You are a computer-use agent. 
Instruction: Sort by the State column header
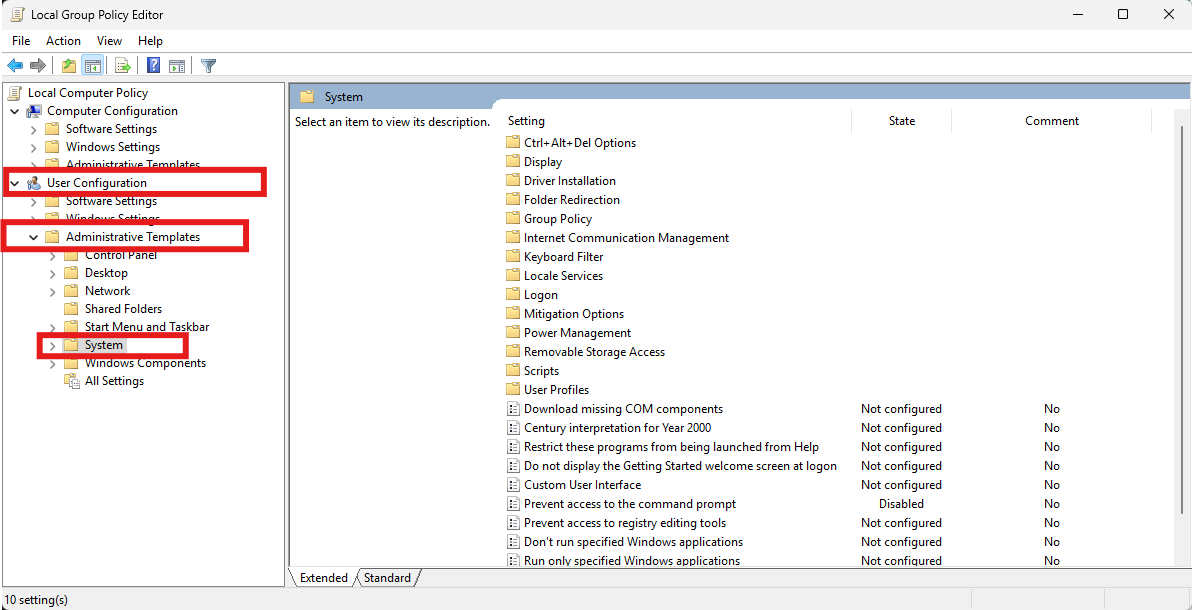point(902,121)
